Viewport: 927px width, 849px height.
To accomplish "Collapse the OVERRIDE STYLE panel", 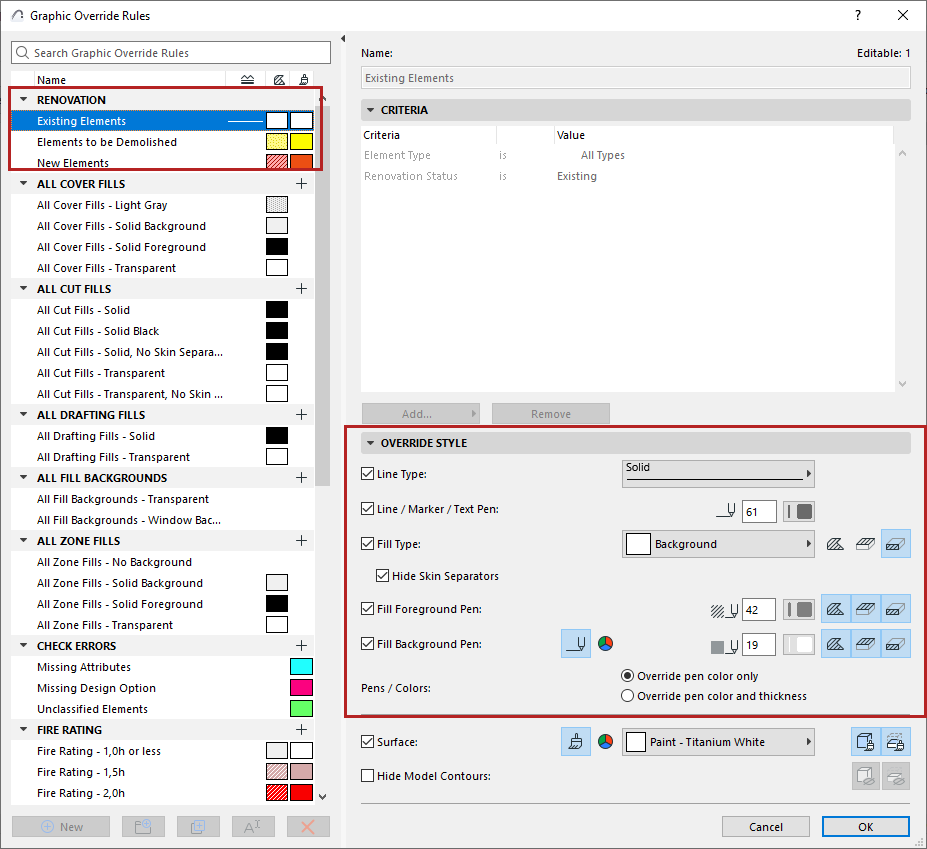I will click(x=371, y=443).
